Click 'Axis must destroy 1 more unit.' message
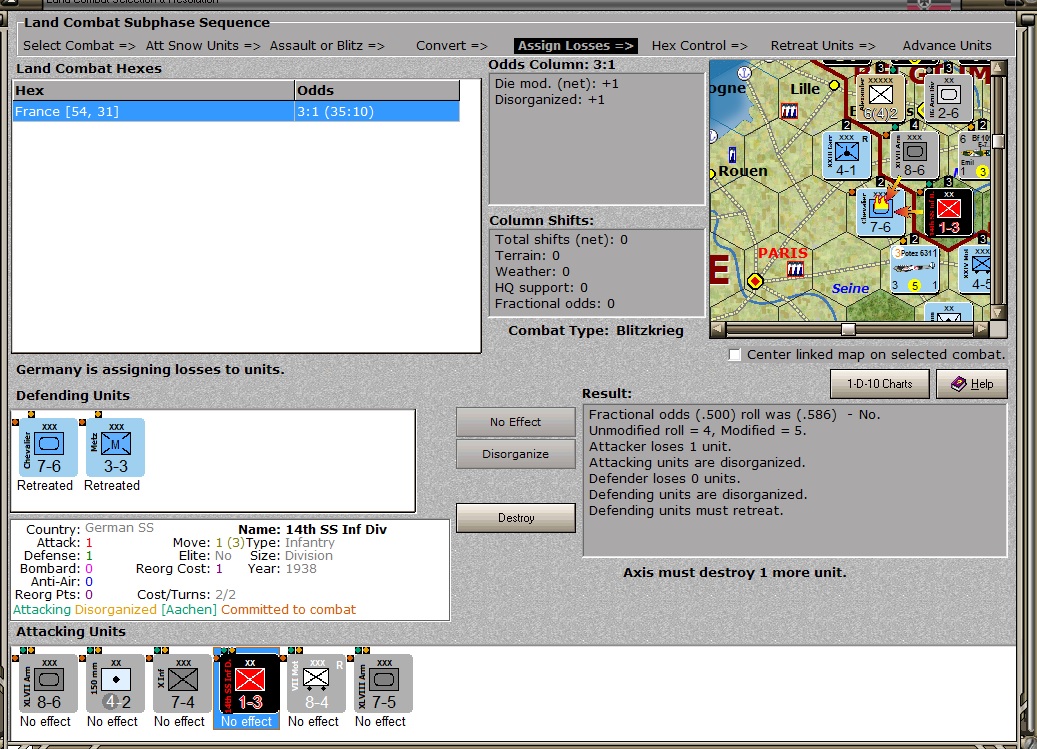The height and width of the screenshot is (749, 1037). 735,572
